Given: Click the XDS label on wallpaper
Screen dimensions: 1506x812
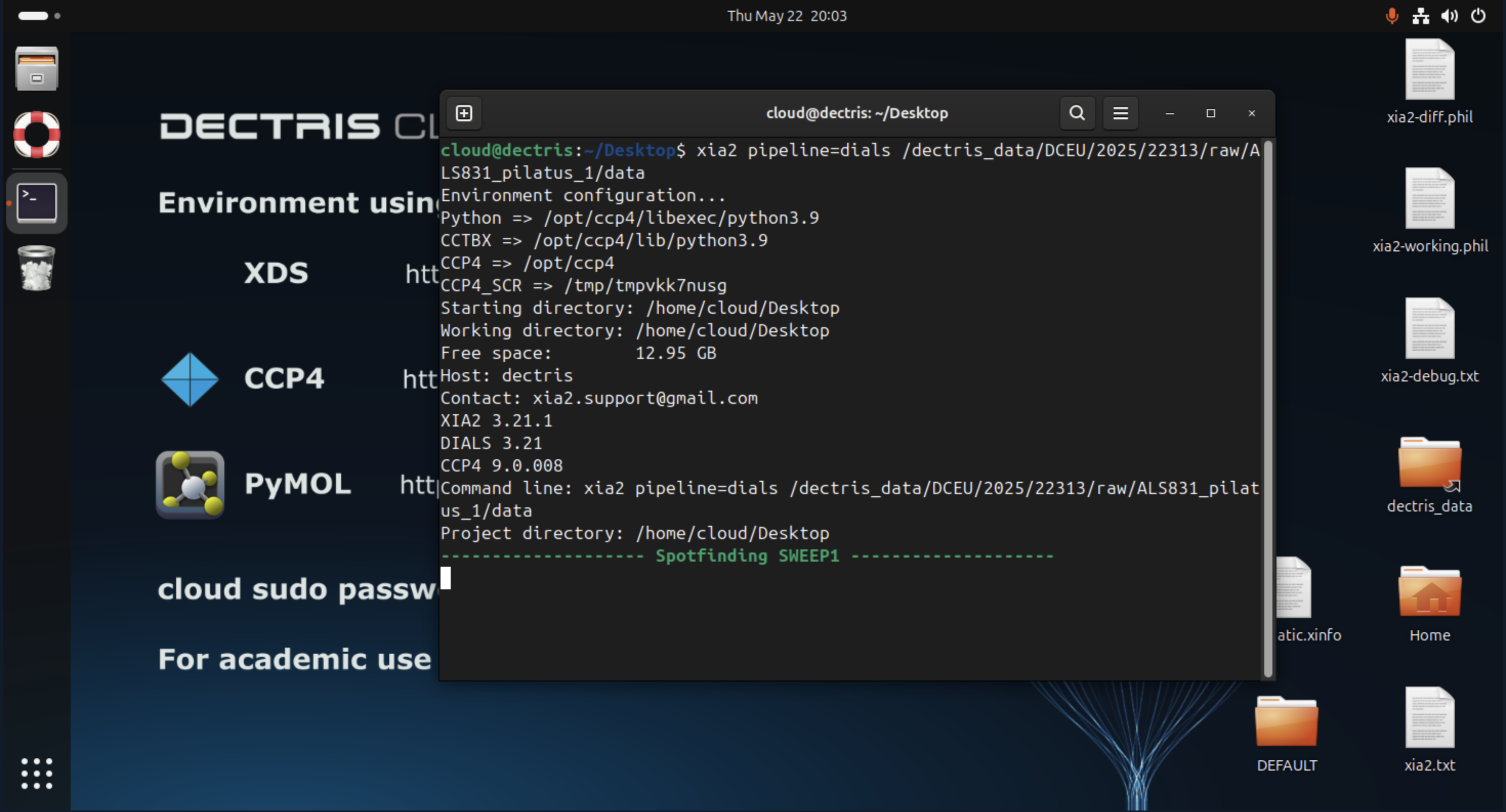Looking at the screenshot, I should [276, 273].
